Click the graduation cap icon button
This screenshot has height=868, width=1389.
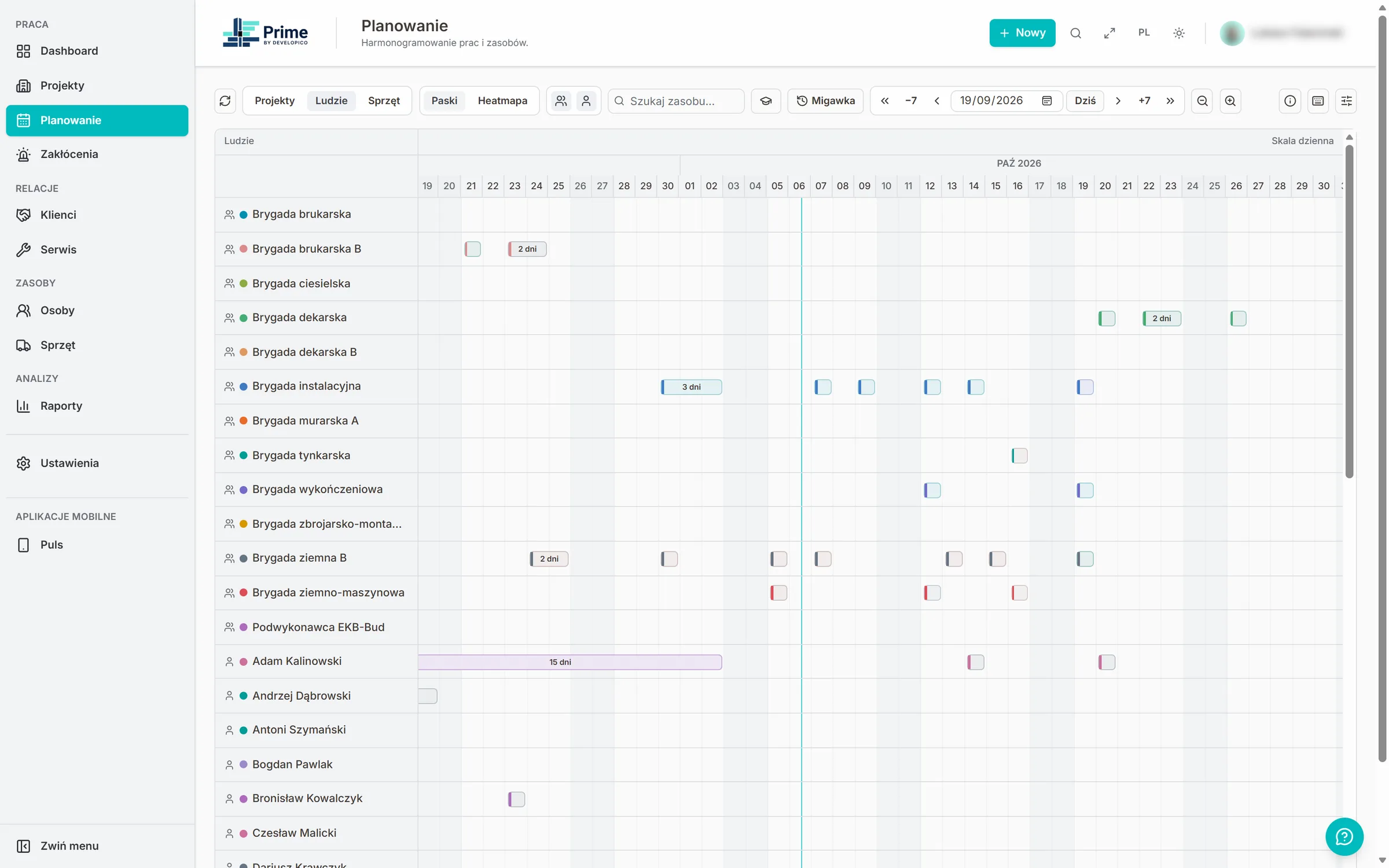click(766, 101)
